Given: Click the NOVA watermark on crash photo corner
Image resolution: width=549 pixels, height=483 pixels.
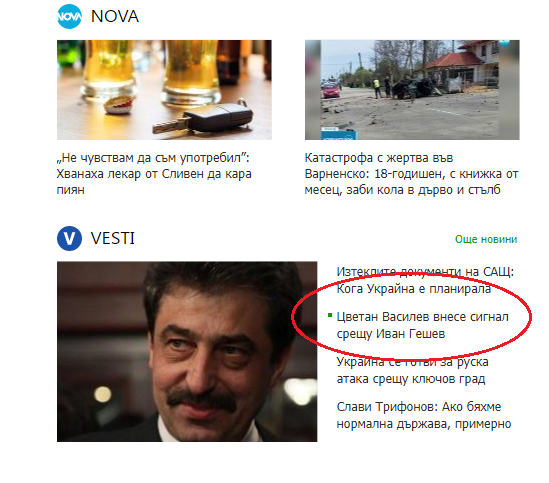Looking at the screenshot, I should pos(504,43).
